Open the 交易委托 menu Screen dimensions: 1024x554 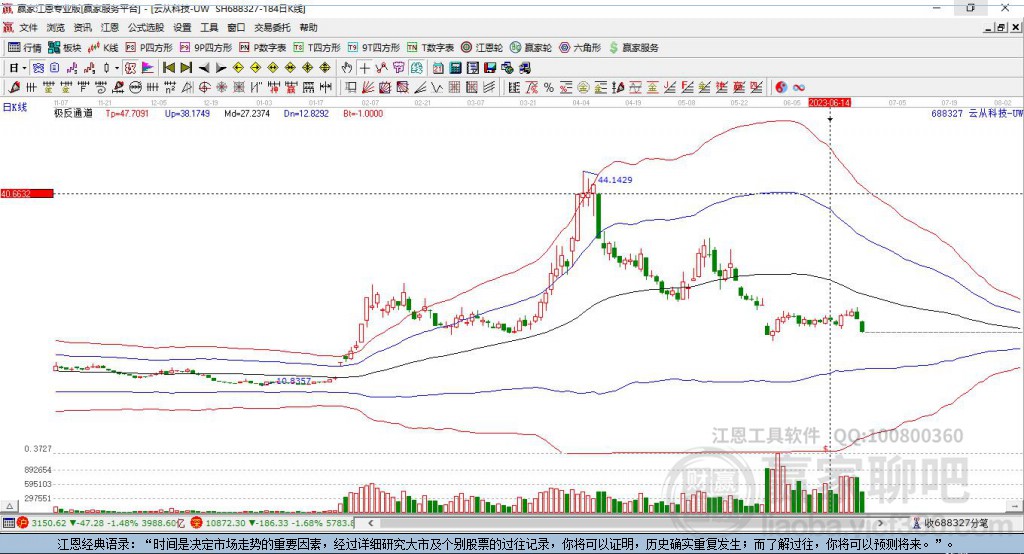click(x=272, y=27)
